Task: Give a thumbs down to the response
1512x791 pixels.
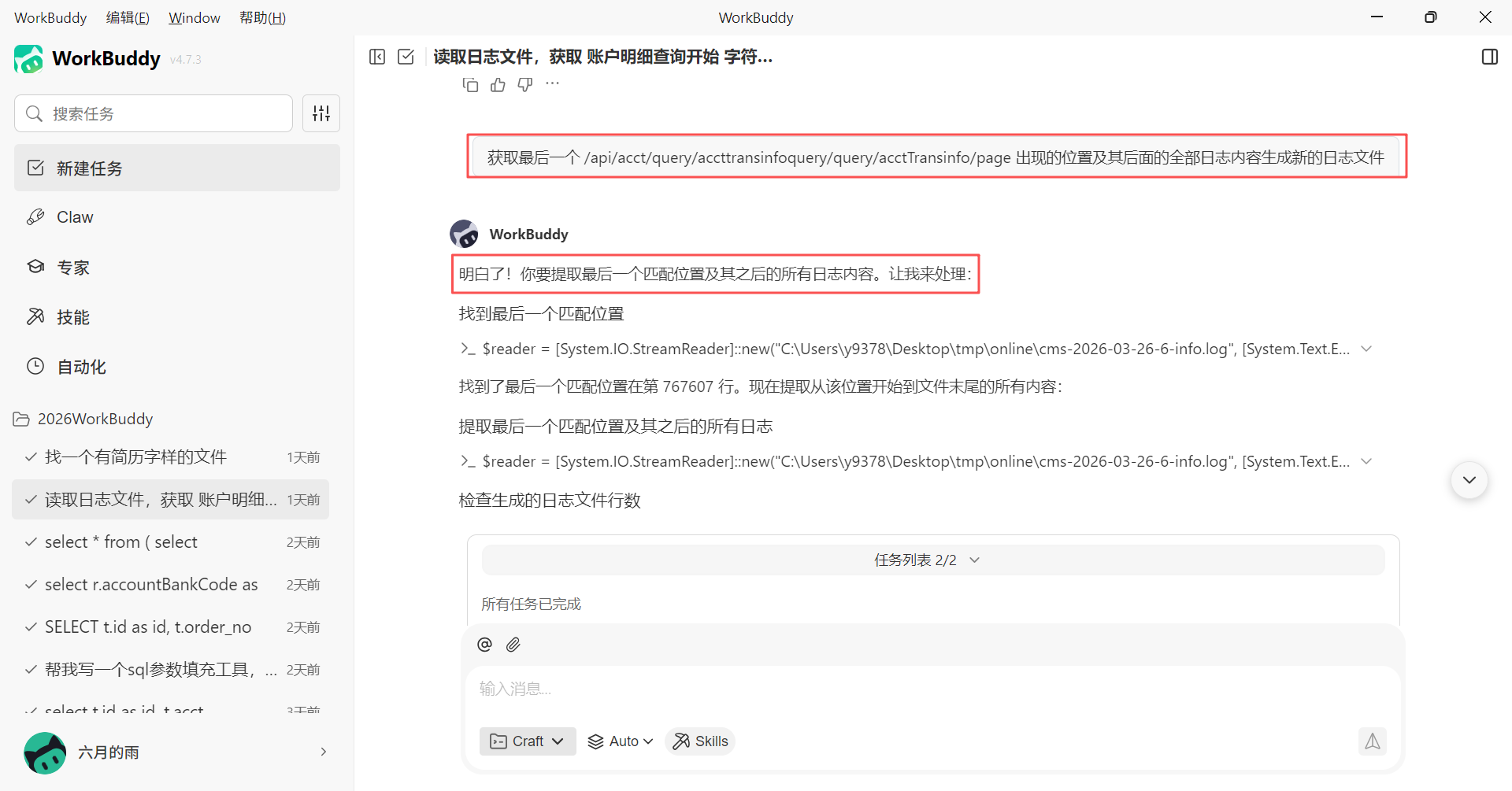Action: tap(524, 84)
